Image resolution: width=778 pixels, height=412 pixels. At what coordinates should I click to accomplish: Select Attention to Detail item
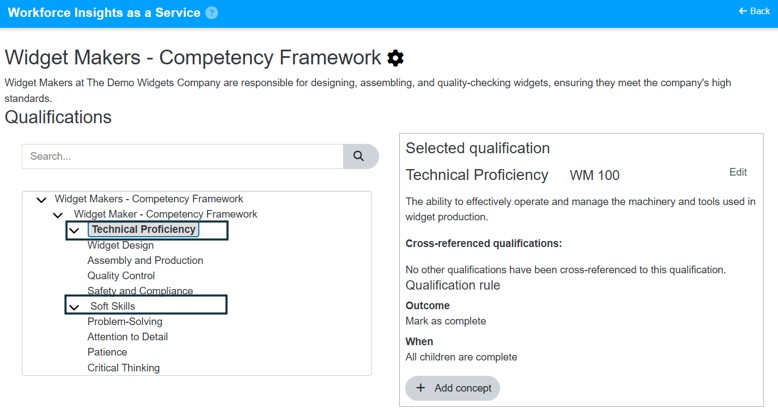(x=128, y=337)
